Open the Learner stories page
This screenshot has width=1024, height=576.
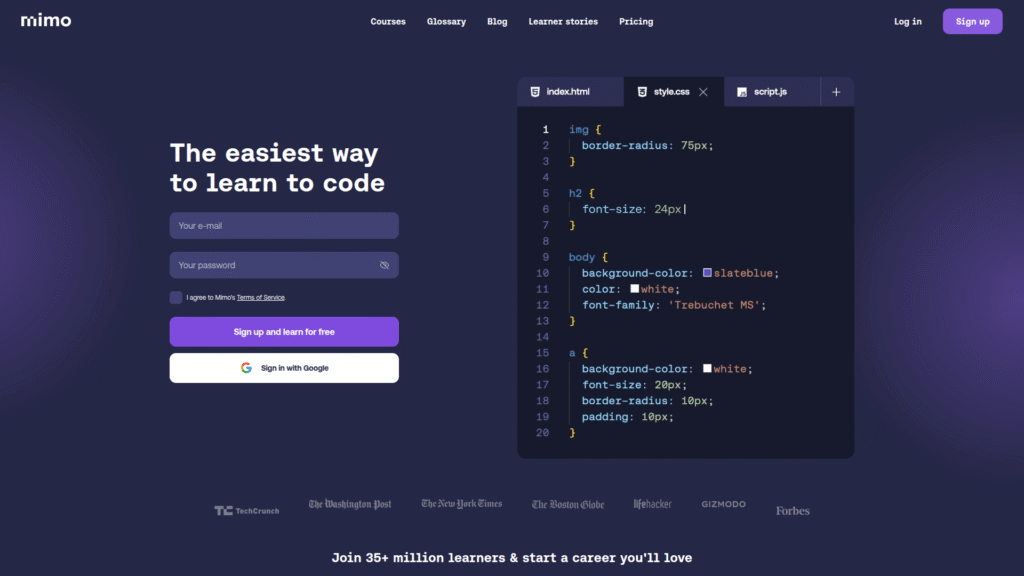[x=563, y=21]
